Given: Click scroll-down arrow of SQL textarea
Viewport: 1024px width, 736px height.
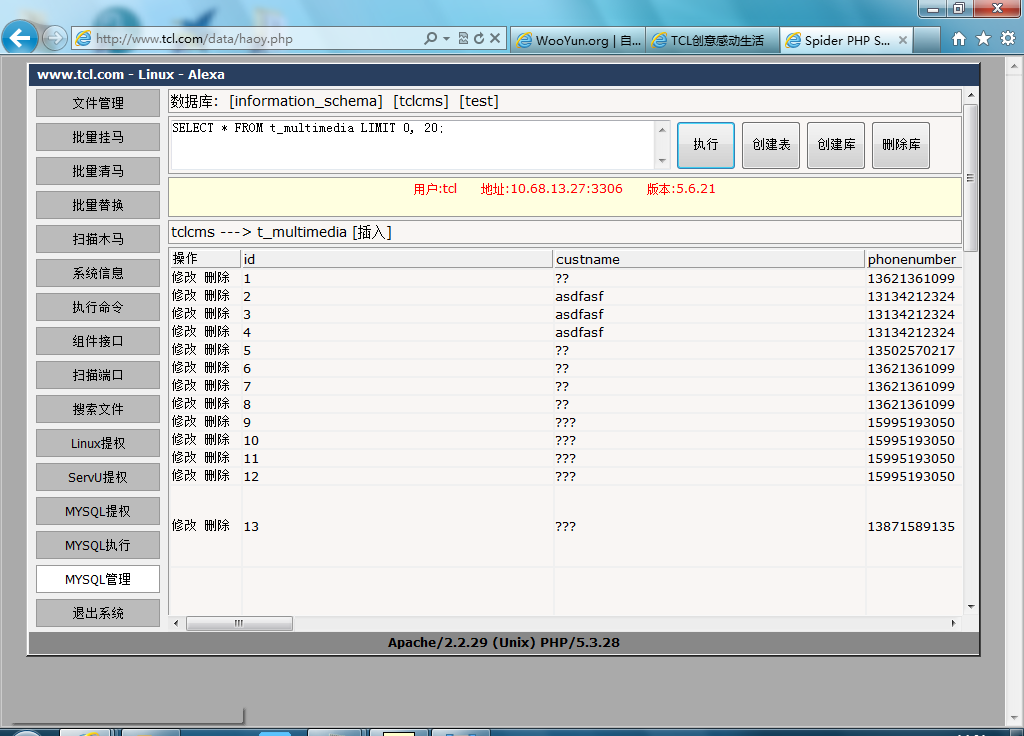Looking at the screenshot, I should click(x=662, y=161).
